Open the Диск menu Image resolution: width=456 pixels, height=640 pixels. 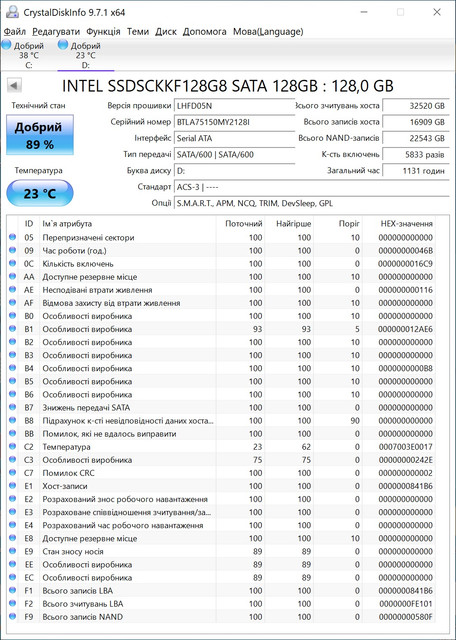[x=166, y=31]
